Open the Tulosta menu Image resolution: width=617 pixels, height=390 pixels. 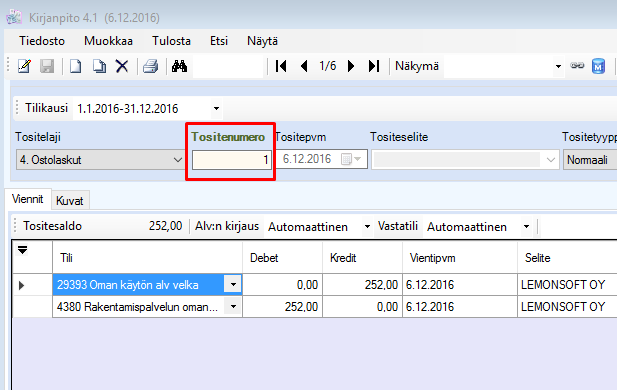click(171, 41)
